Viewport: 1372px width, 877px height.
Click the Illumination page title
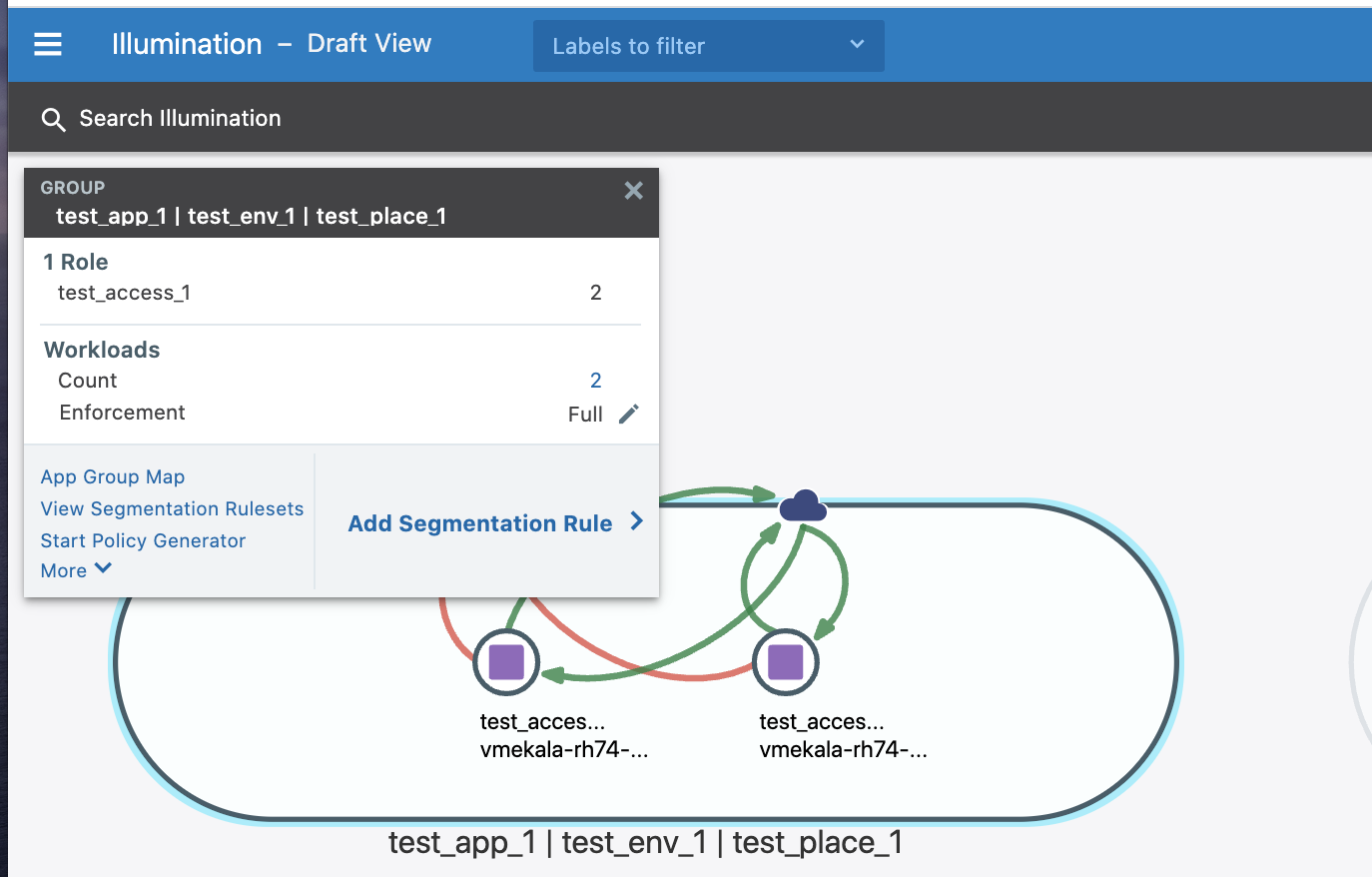(x=187, y=44)
